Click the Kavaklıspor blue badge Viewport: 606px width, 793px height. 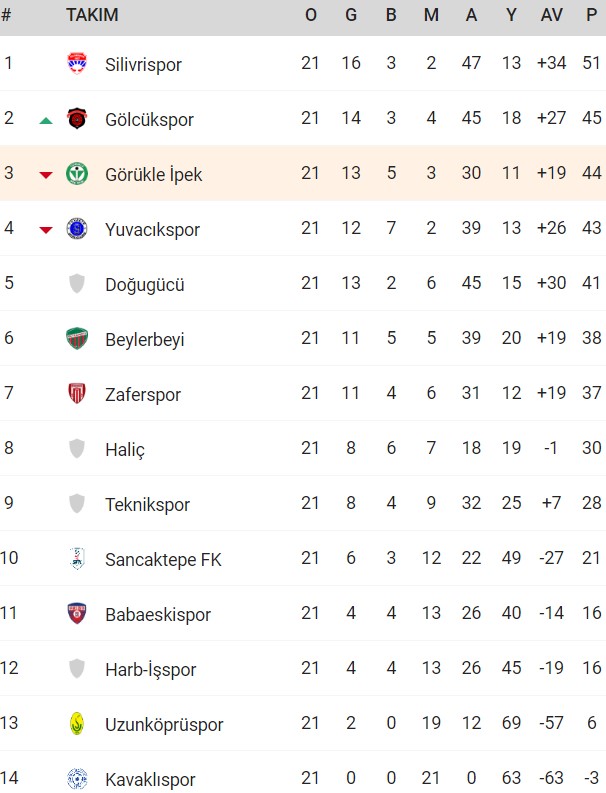(x=77, y=779)
